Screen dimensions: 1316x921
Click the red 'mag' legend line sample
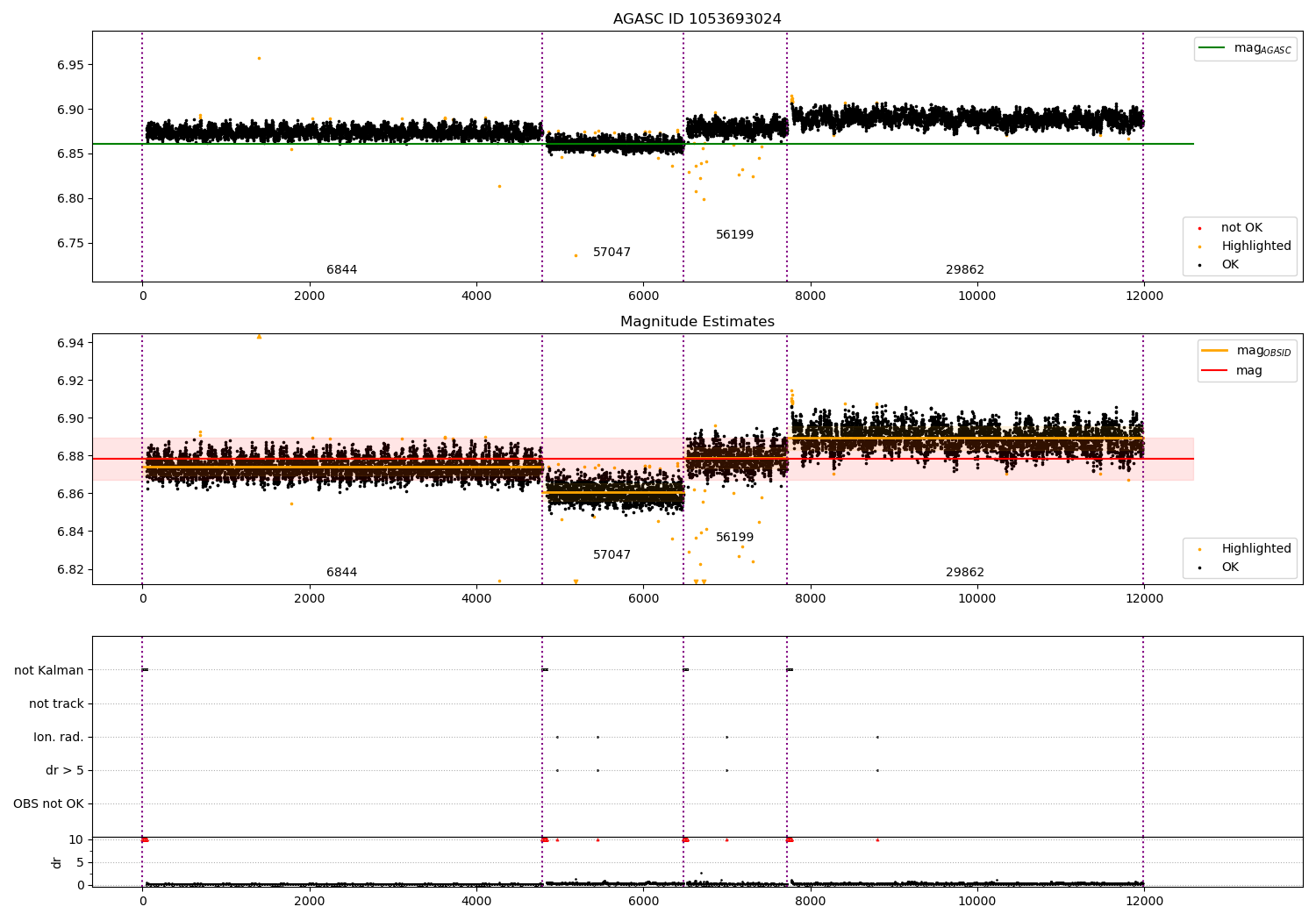point(1215,371)
